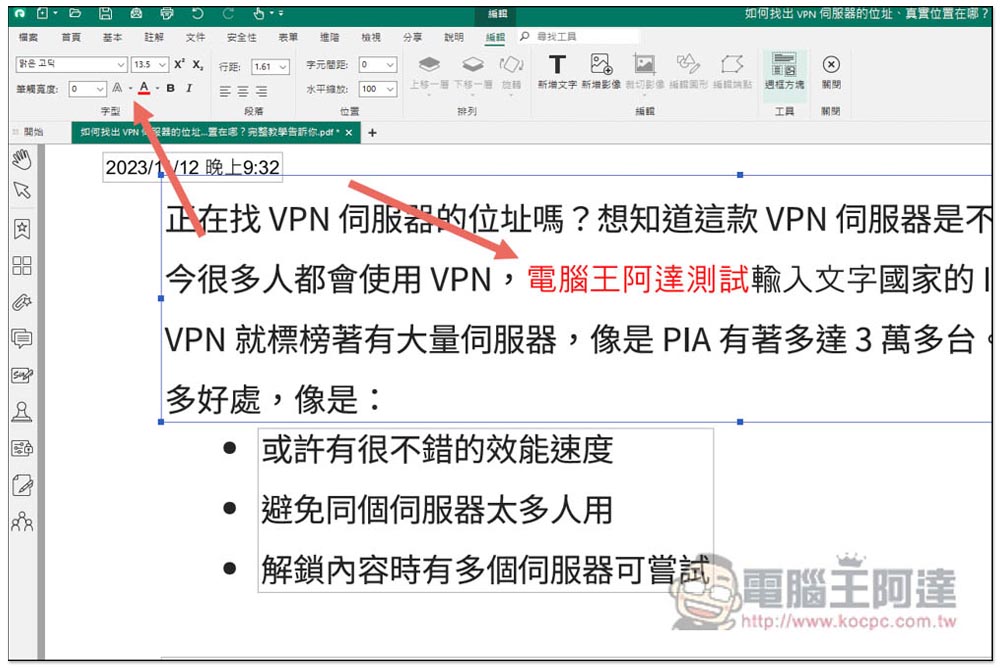
Task: Print the document using the printer icon
Action: tap(167, 13)
